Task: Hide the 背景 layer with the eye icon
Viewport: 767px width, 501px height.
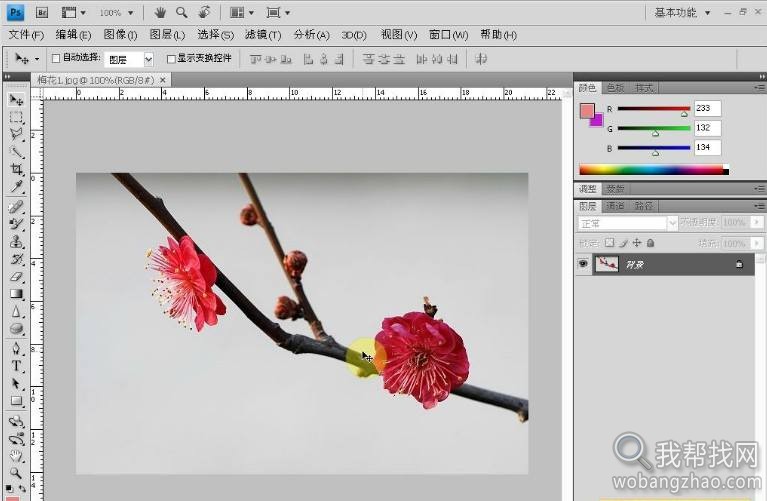Action: 583,264
